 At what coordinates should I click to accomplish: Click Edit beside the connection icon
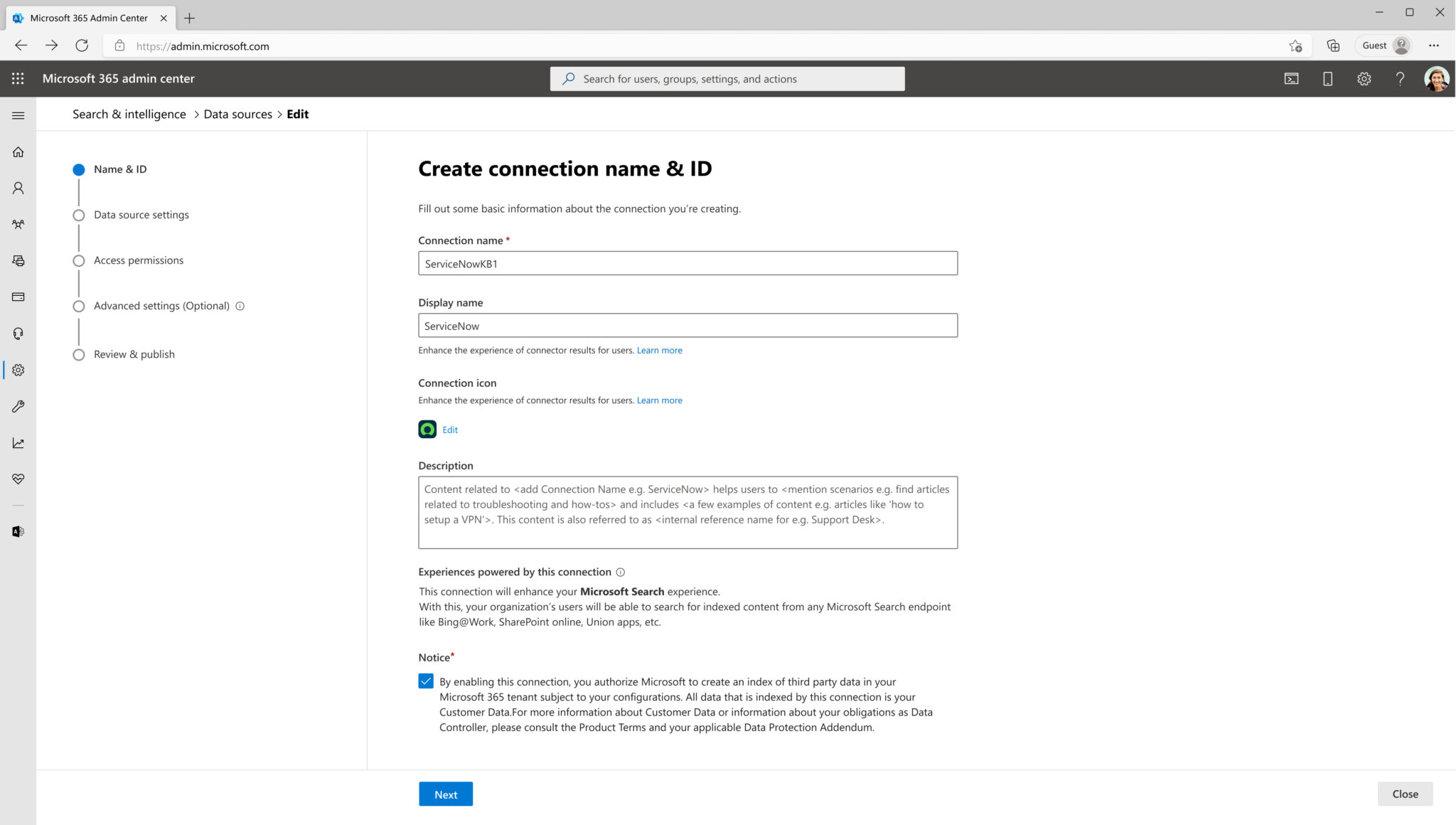[449, 430]
